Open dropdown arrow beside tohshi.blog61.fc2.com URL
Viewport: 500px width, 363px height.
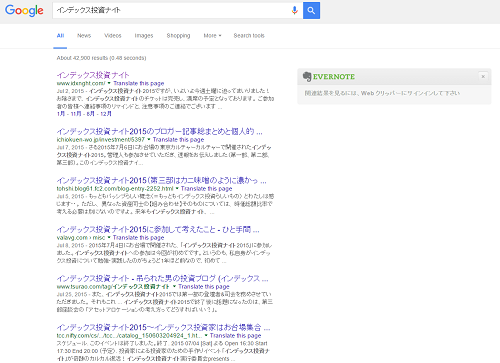click(177, 188)
